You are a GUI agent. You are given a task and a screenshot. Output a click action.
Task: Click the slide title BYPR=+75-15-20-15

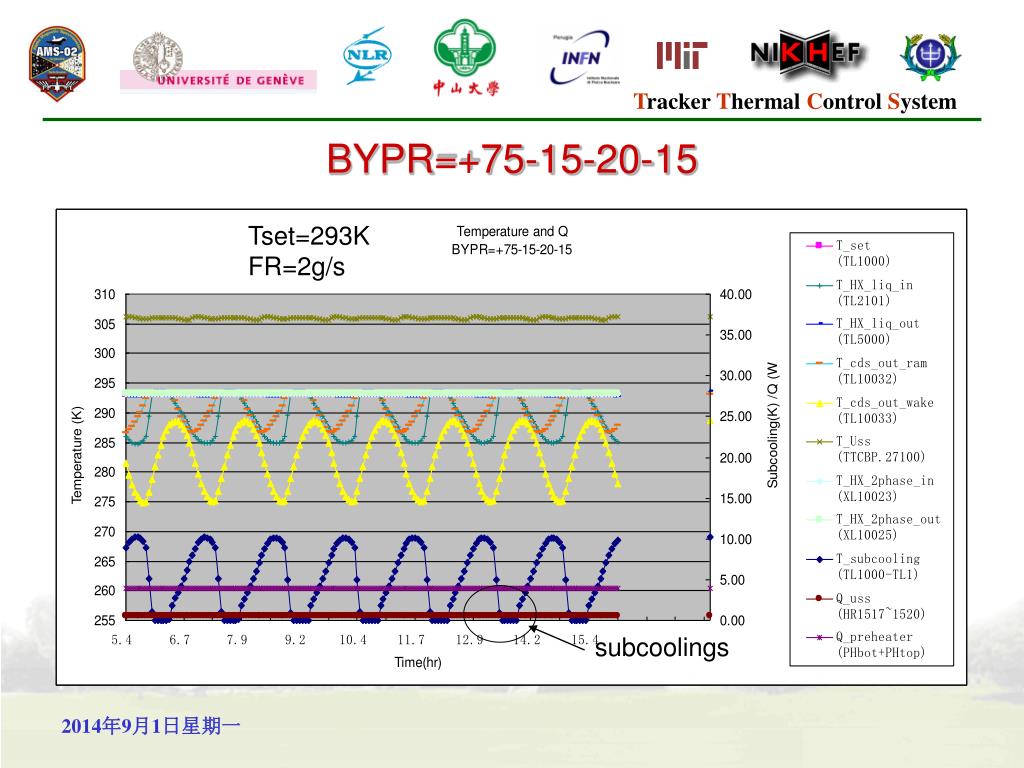point(512,159)
